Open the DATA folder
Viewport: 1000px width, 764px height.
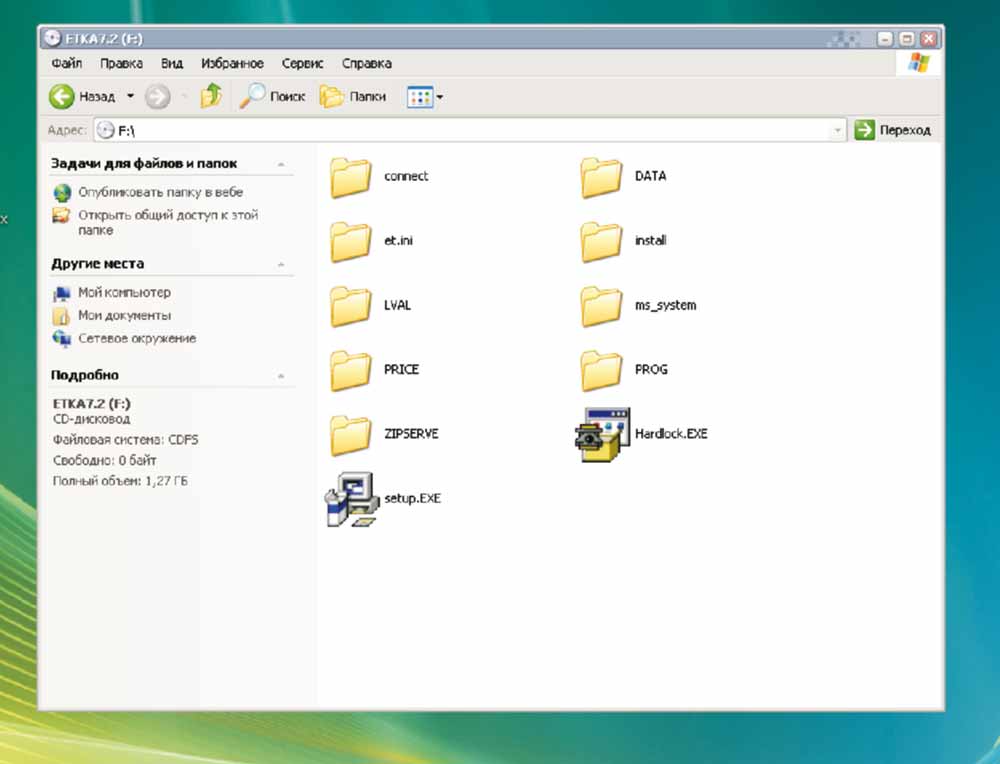(x=601, y=177)
